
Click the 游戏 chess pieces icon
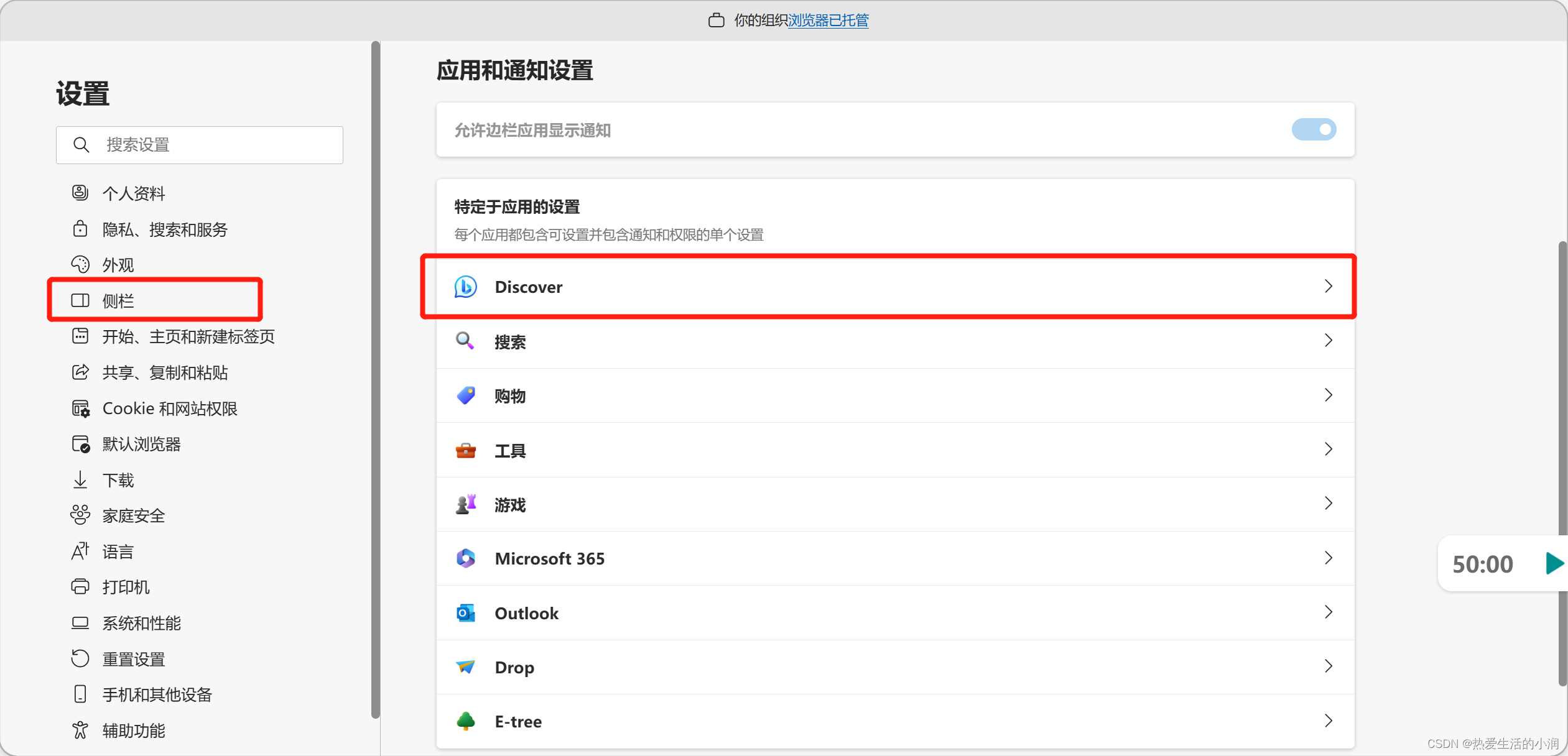[465, 504]
